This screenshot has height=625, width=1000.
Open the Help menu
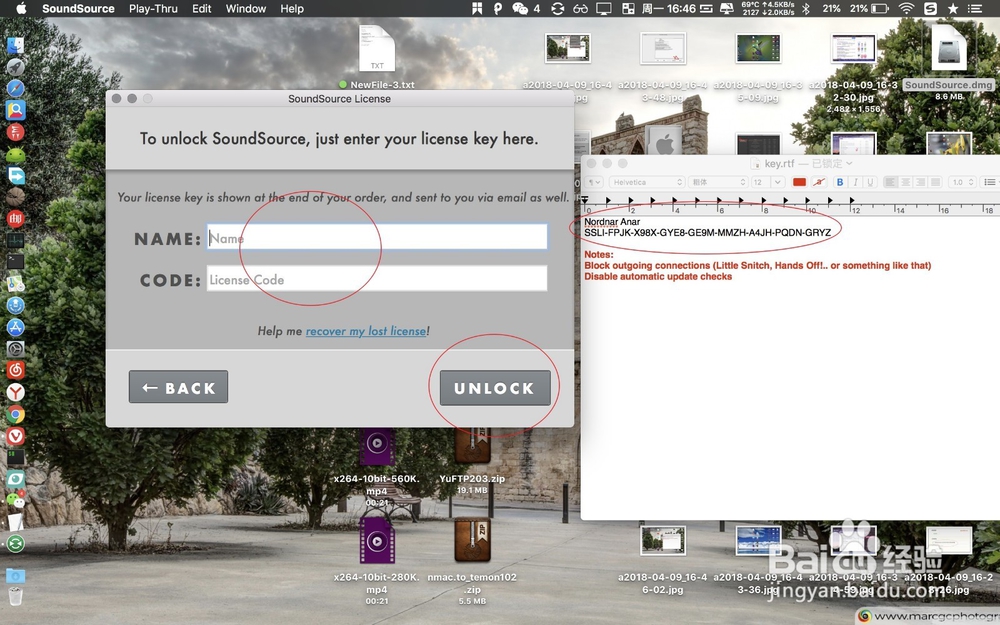(292, 8)
